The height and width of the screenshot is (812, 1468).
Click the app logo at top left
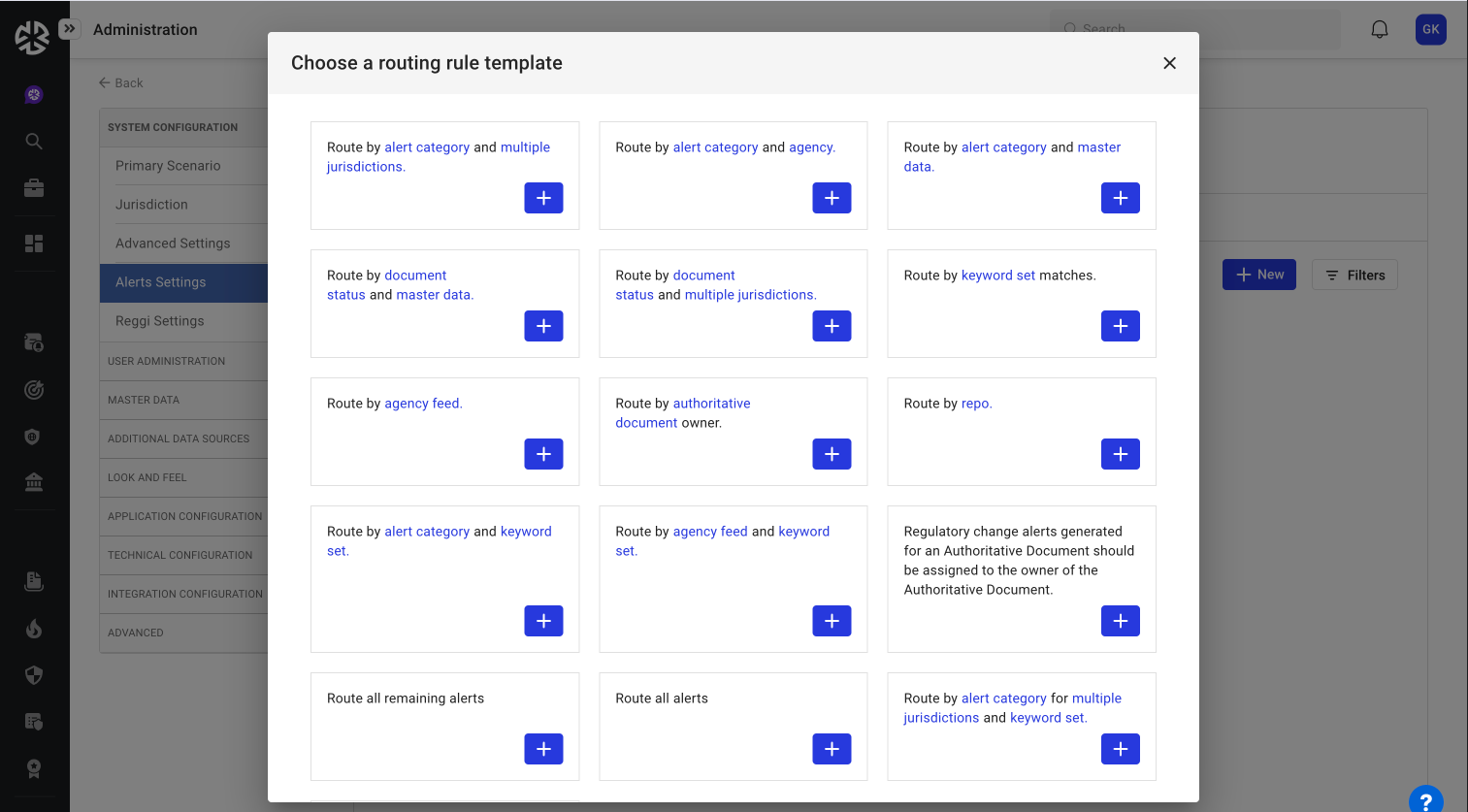[32, 37]
